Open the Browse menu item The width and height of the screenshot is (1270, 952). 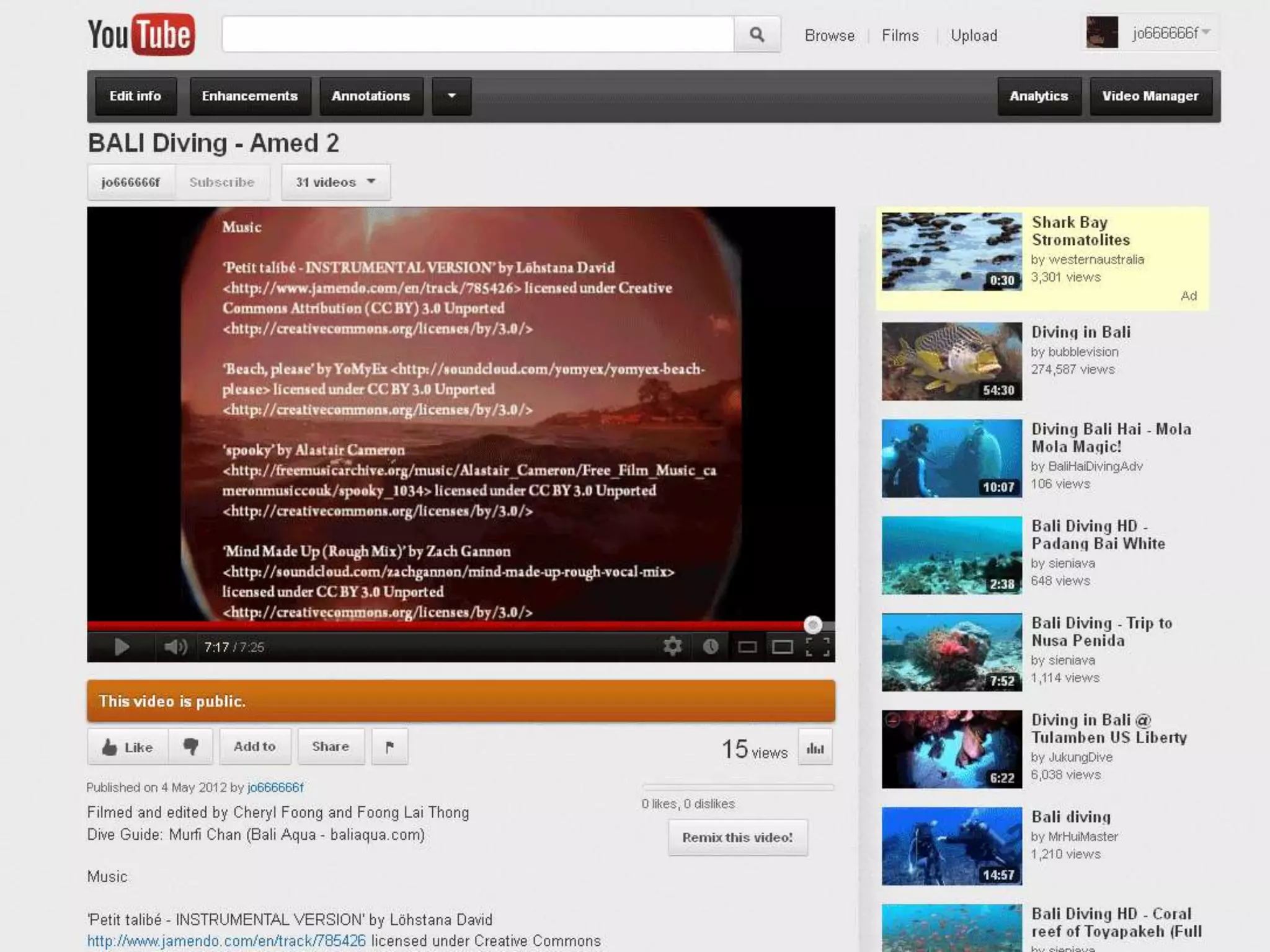pyautogui.click(x=829, y=35)
